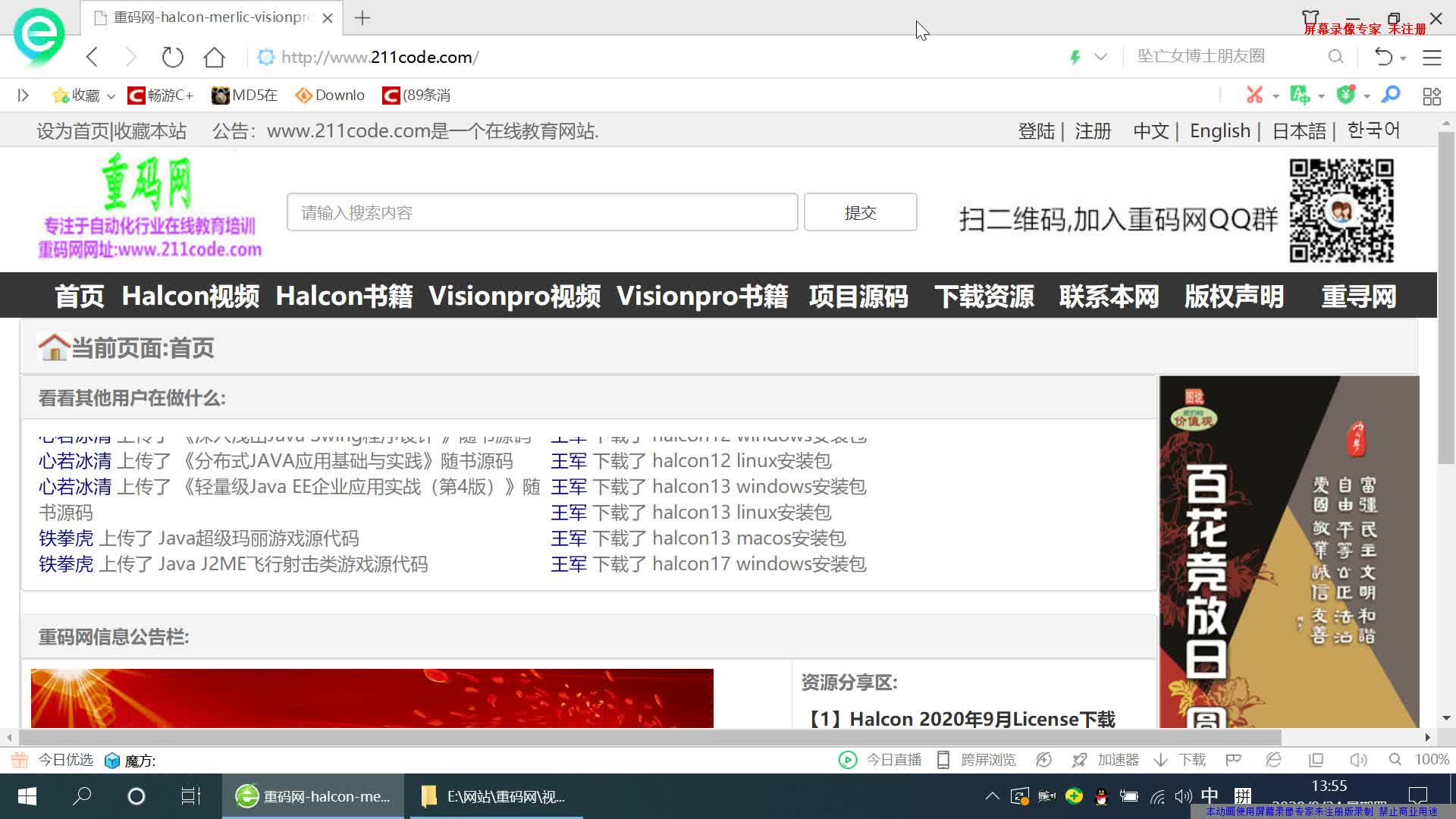Toggle mute with the speaker icon

click(1358, 760)
